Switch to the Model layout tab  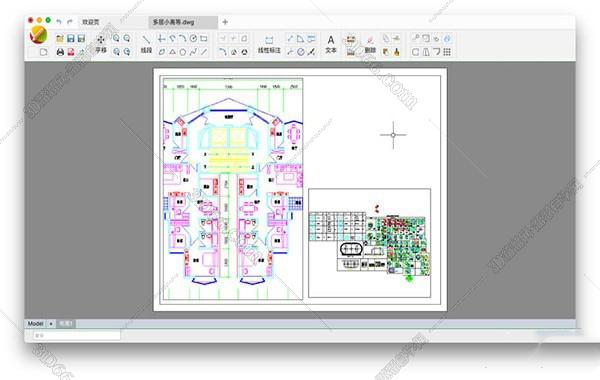click(x=35, y=324)
